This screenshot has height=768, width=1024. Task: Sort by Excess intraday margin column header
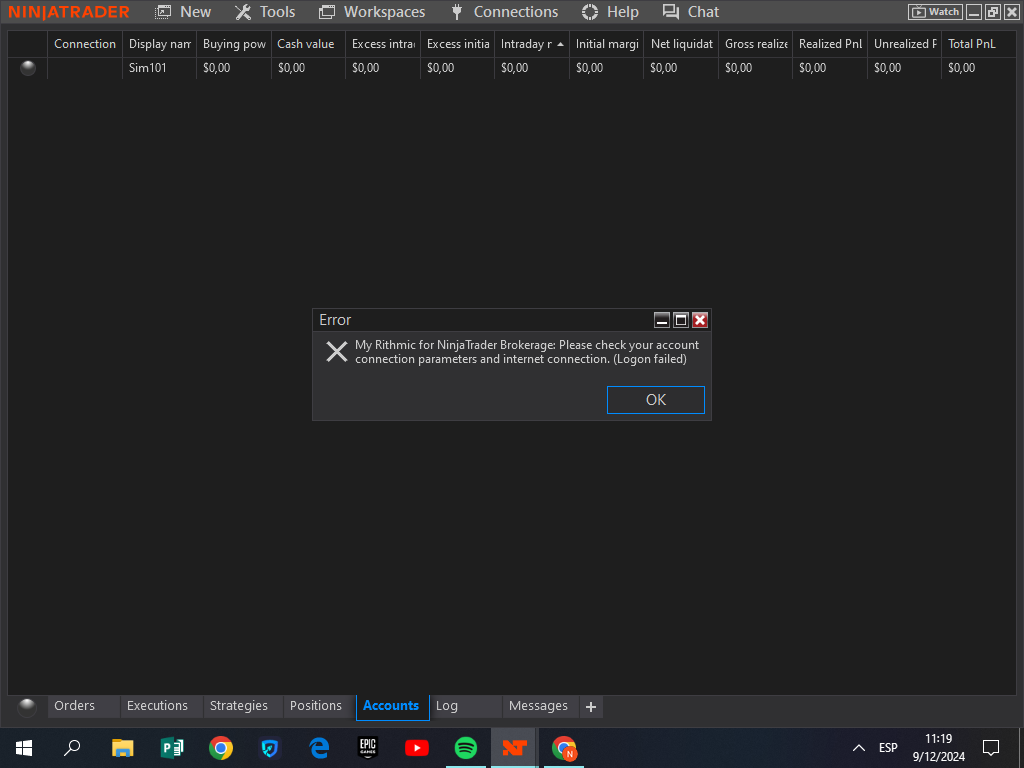[383, 44]
